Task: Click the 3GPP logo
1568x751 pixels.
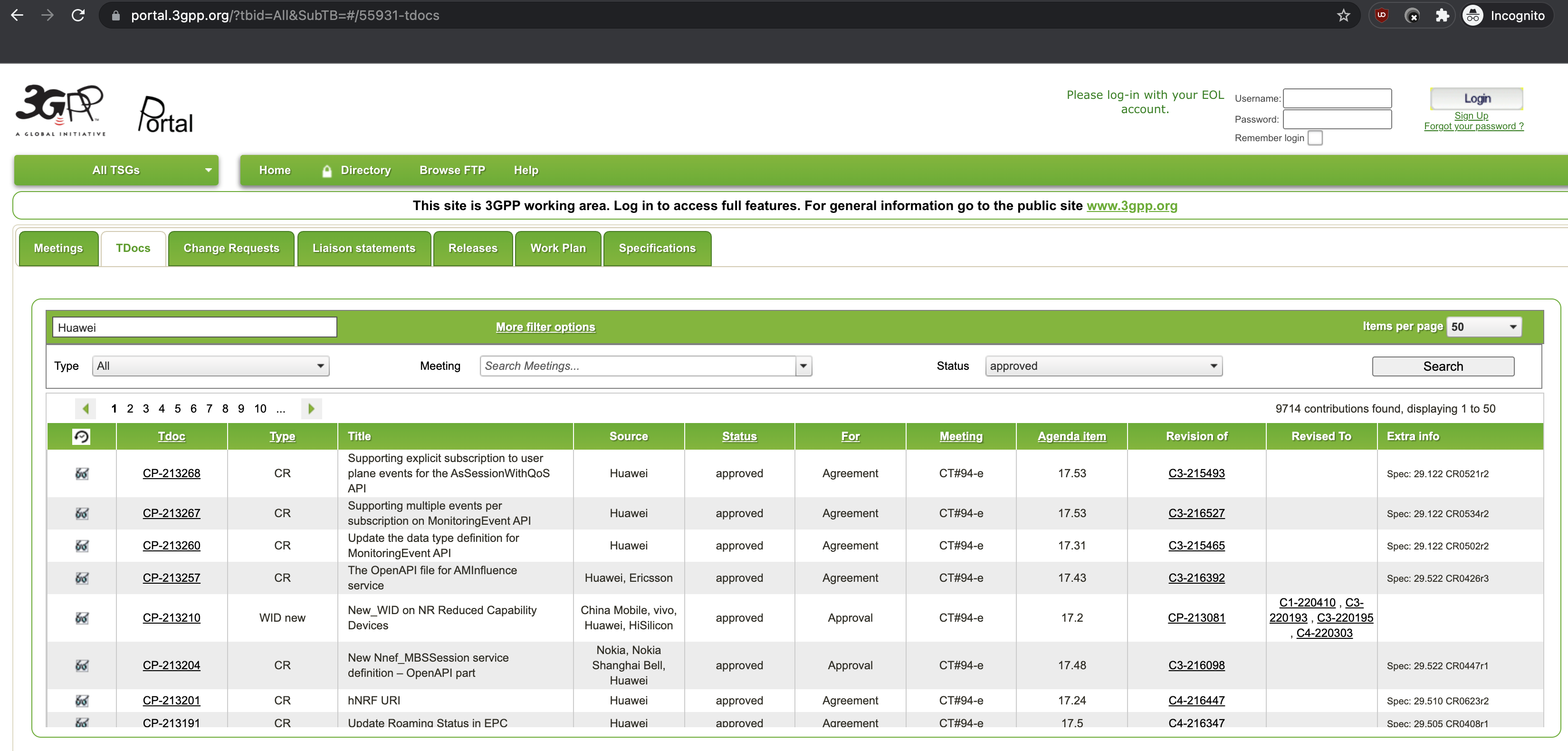Action: click(60, 110)
